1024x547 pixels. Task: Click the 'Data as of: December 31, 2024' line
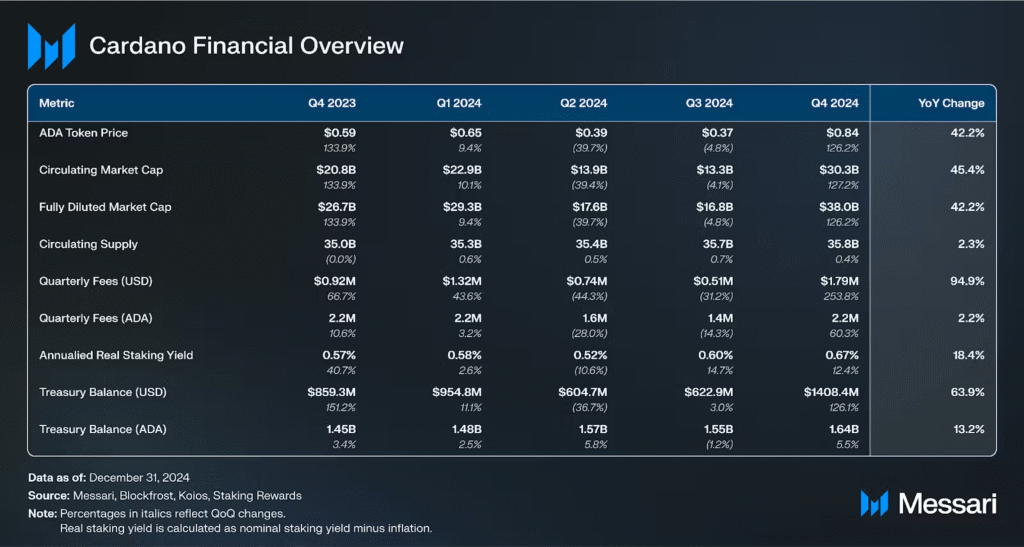point(109,477)
